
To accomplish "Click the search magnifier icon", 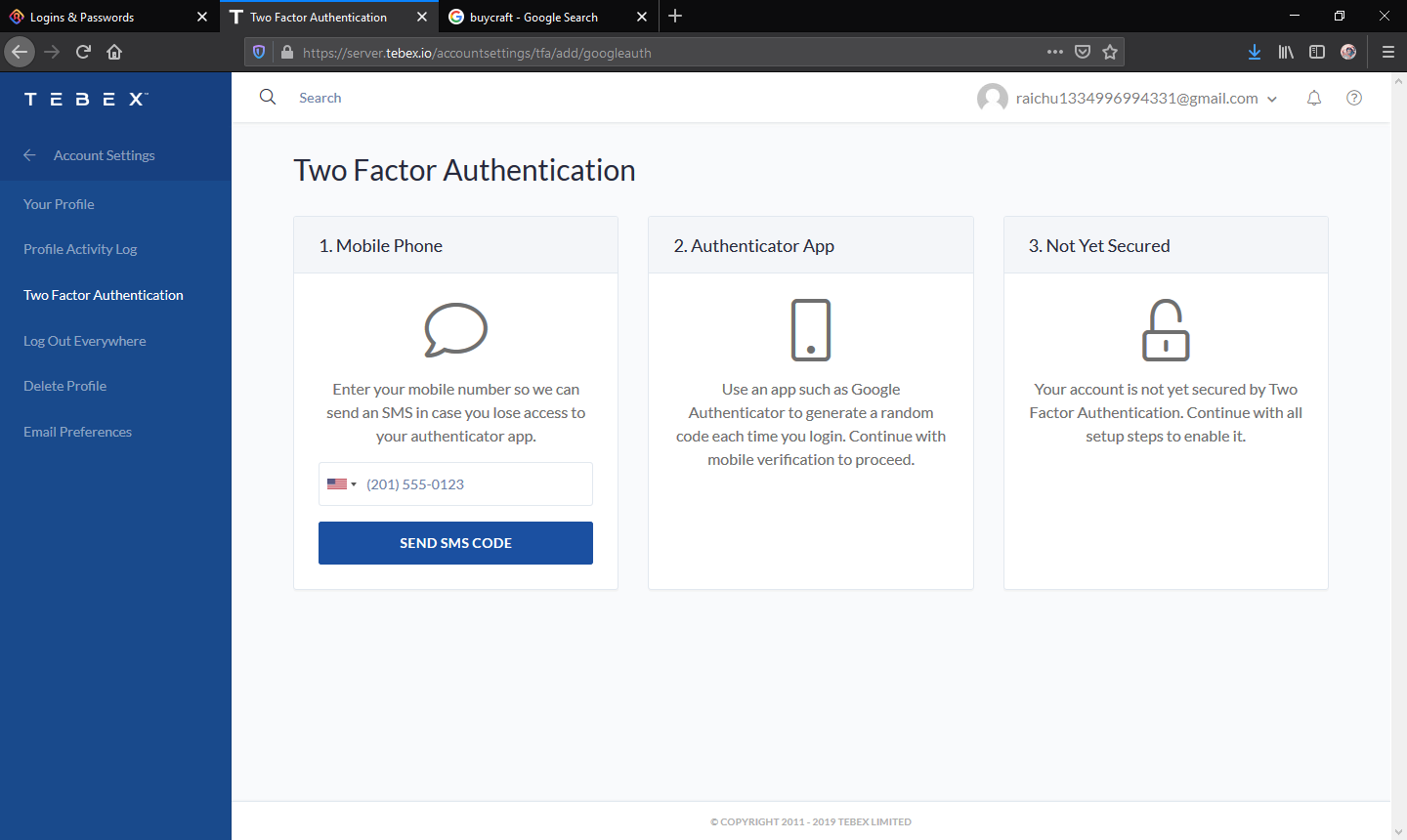I will point(268,97).
